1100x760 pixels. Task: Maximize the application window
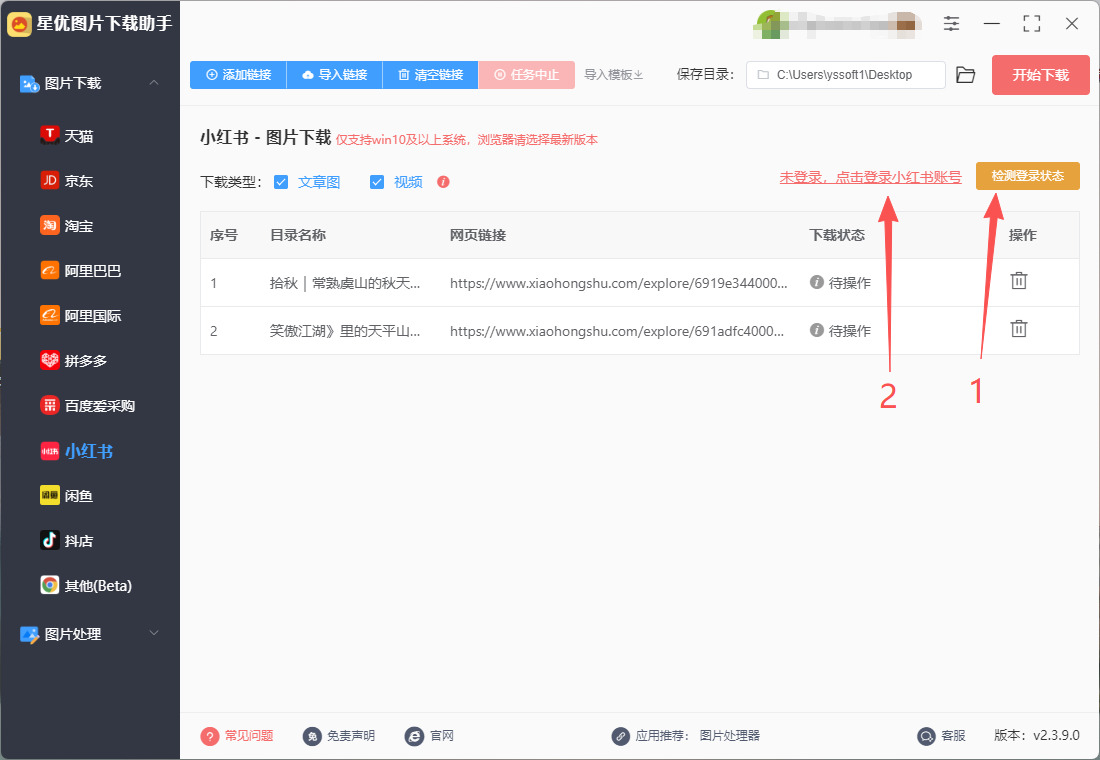point(1031,23)
